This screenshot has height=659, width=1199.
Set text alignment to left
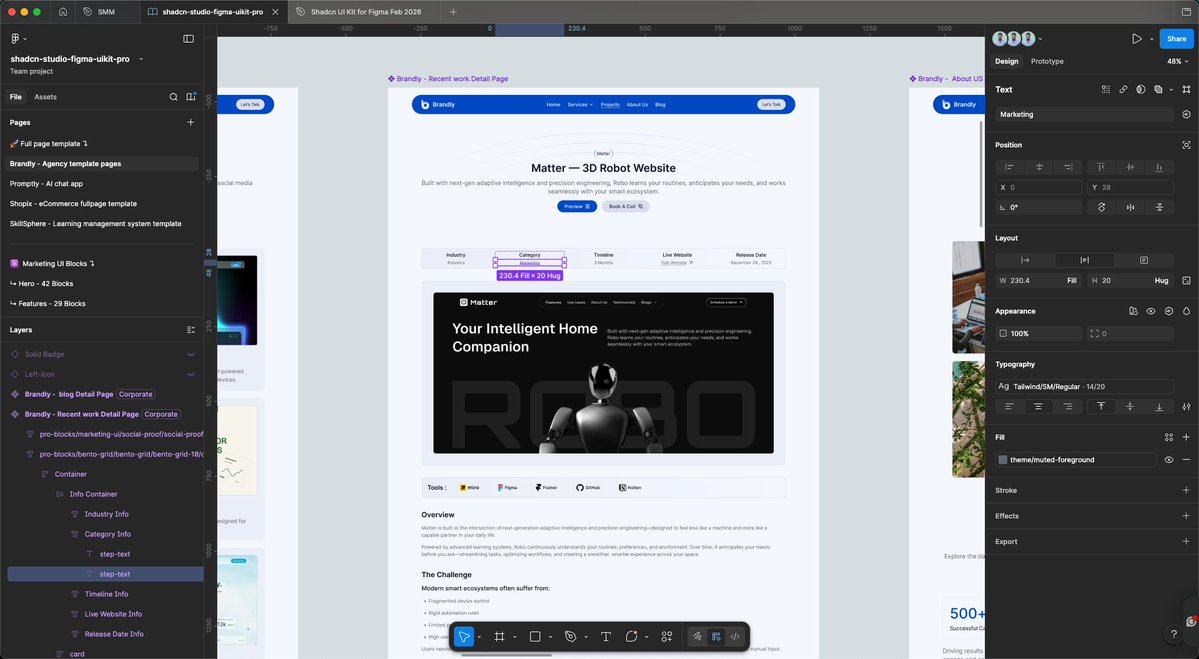pos(1009,407)
